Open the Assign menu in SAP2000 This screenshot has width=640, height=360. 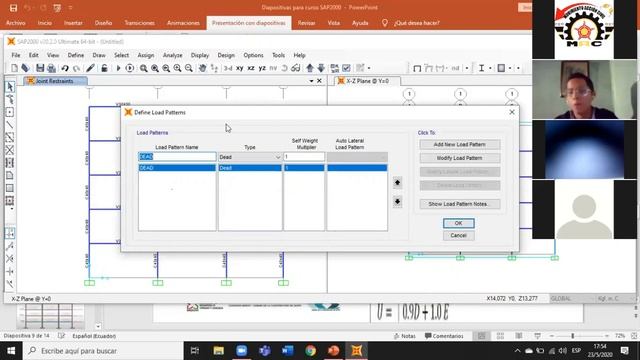click(x=146, y=55)
